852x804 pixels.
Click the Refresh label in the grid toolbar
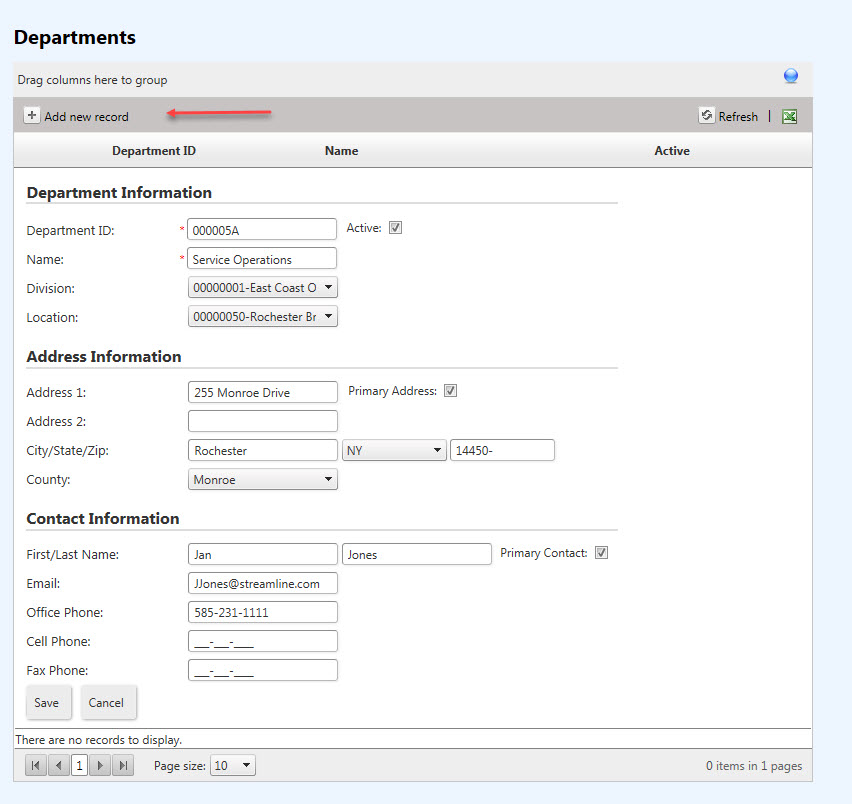point(738,117)
